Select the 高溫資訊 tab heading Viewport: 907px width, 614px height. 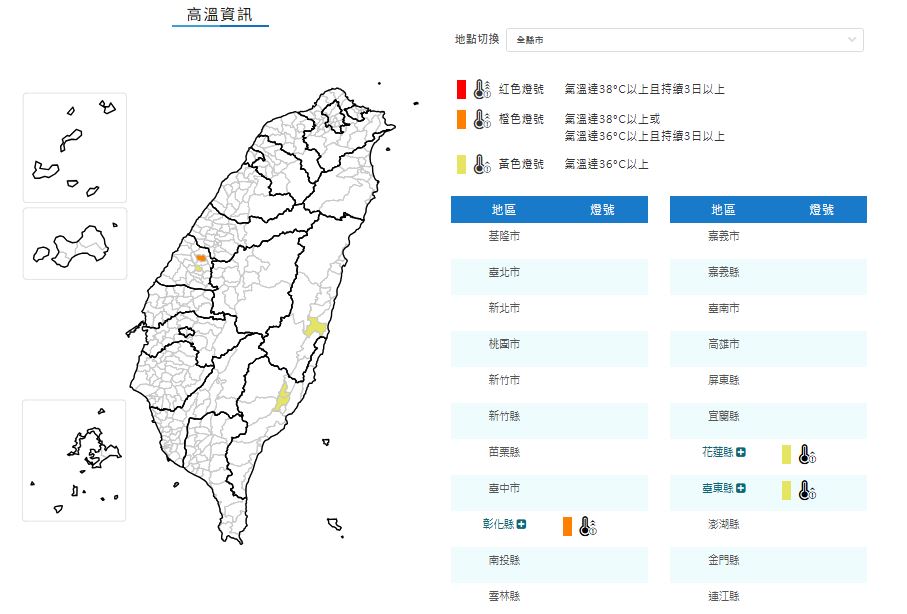pyautogui.click(x=220, y=14)
